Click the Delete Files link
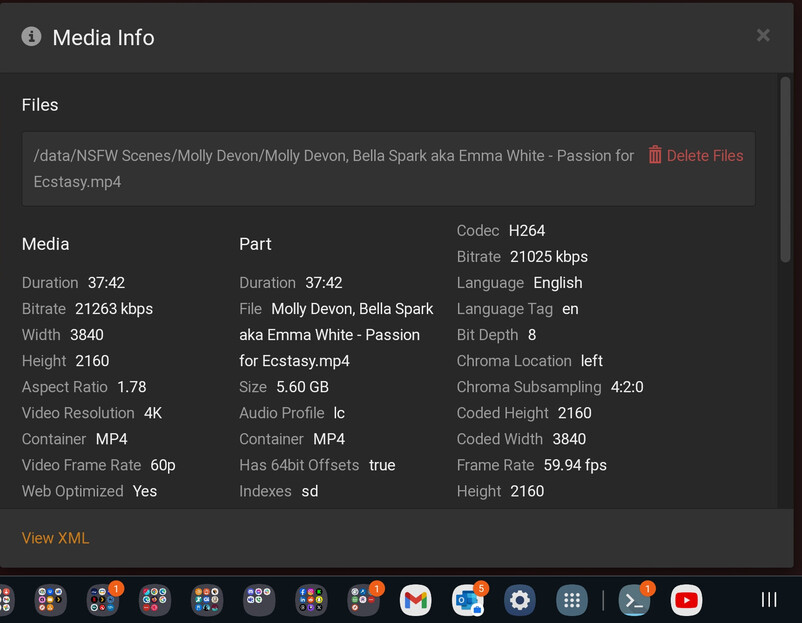Image resolution: width=802 pixels, height=623 pixels. (704, 155)
